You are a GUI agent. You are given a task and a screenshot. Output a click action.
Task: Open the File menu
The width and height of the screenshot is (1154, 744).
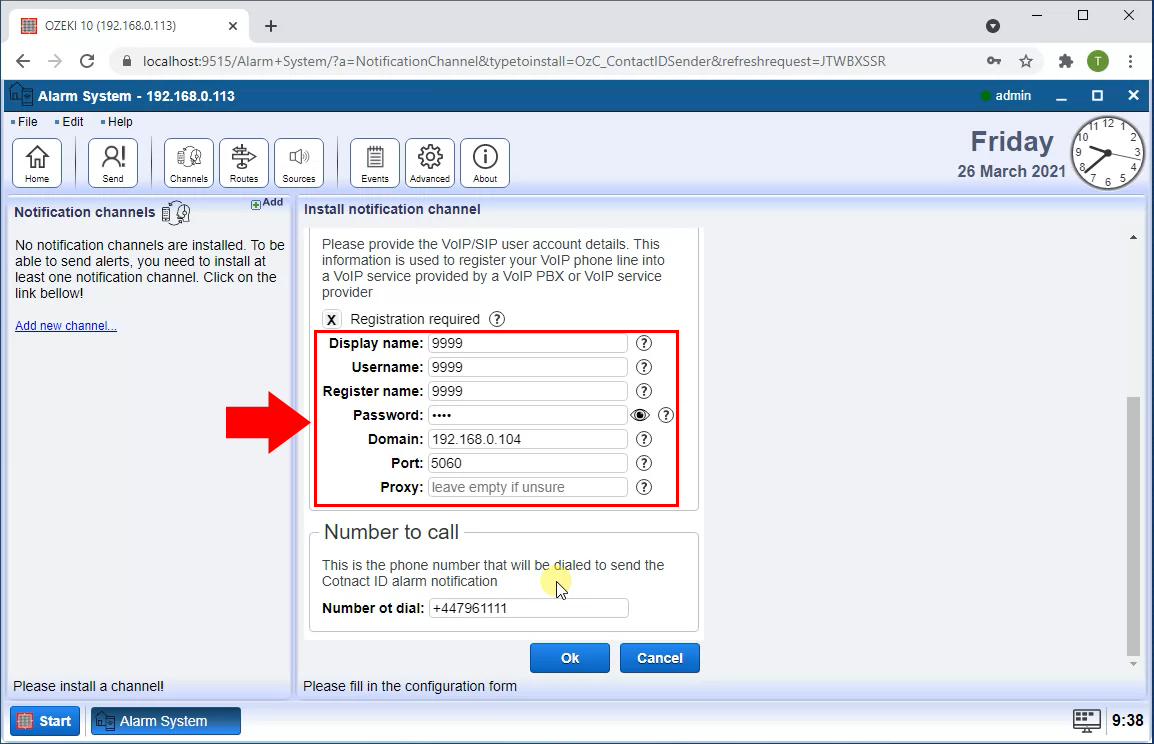pyautogui.click(x=27, y=122)
